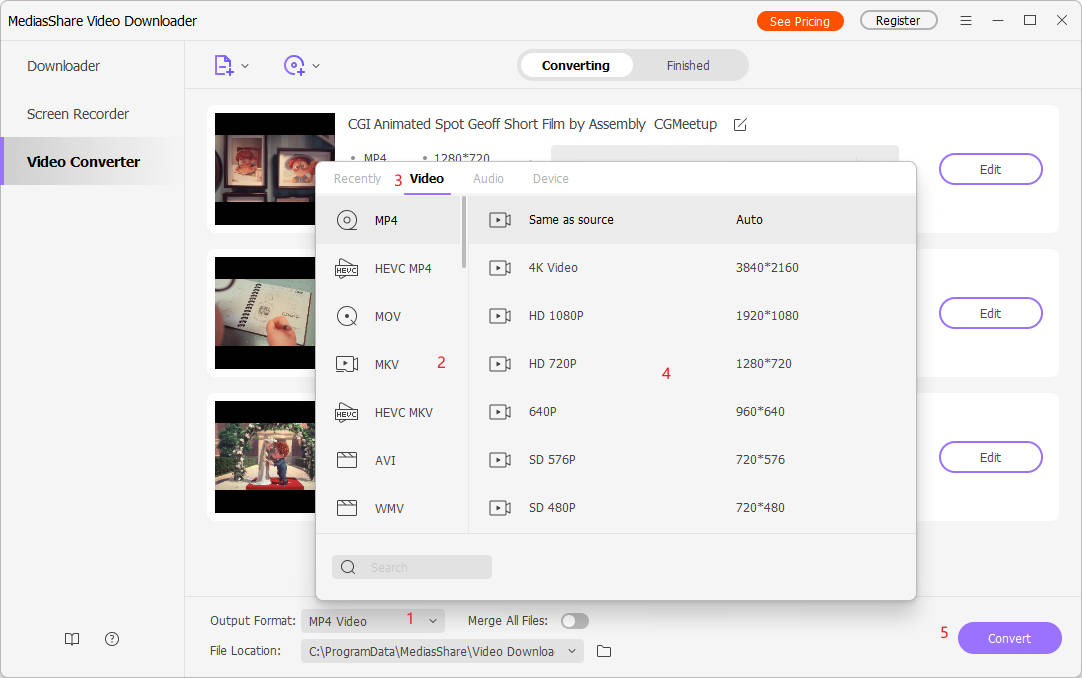Screen dimensions: 1082x678
Task: Open the hamburger menu icon
Action: coord(965,21)
